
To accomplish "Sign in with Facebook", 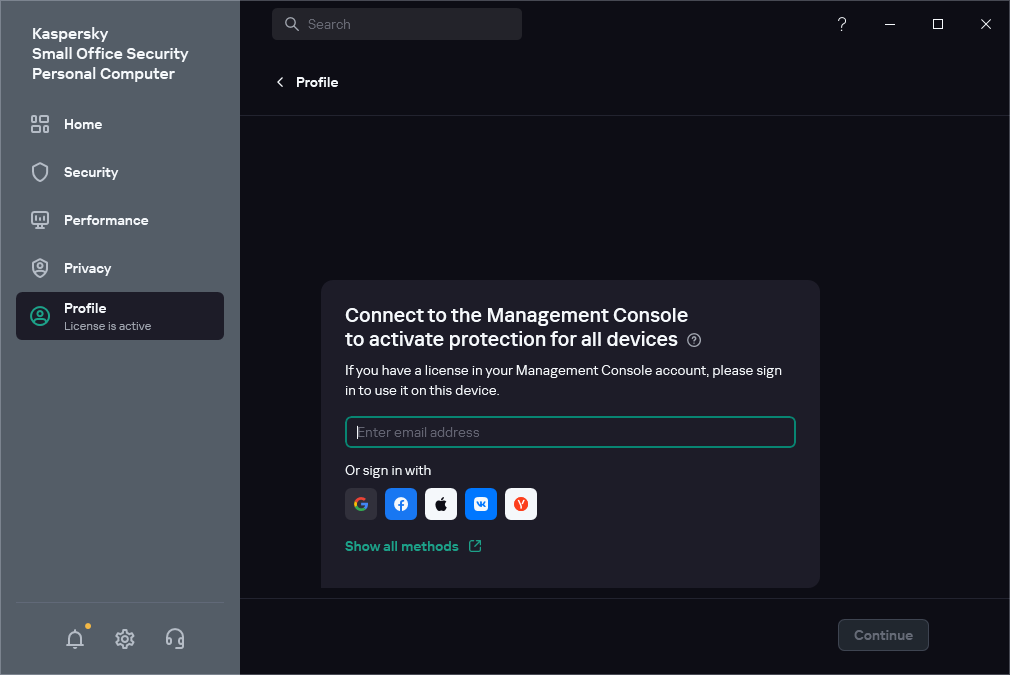I will click(x=401, y=504).
